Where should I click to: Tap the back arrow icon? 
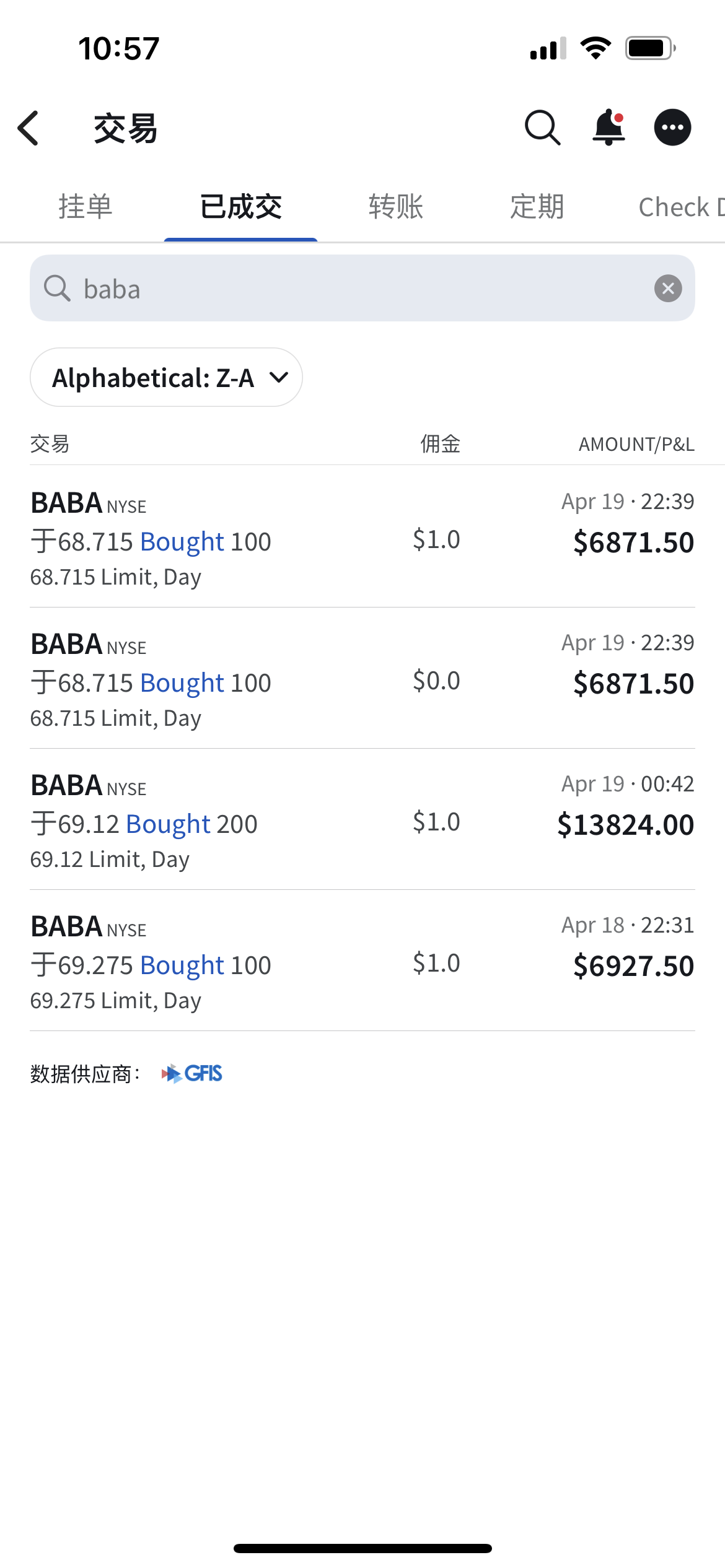(x=29, y=128)
